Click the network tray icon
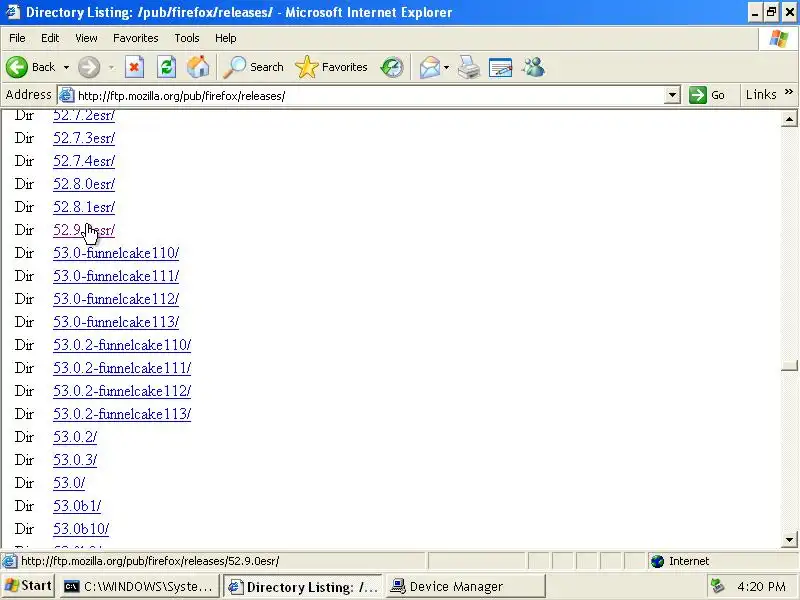The height and width of the screenshot is (600, 800). (718, 586)
